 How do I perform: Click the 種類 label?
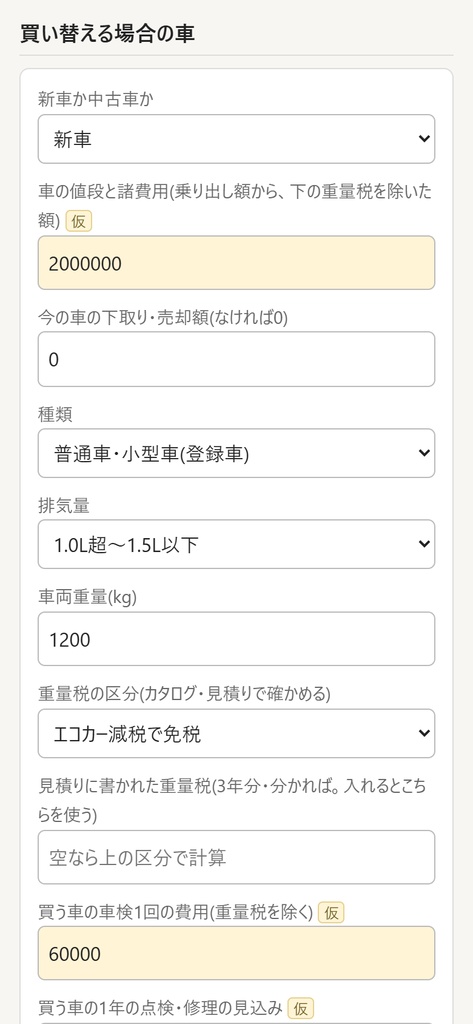click(56, 413)
